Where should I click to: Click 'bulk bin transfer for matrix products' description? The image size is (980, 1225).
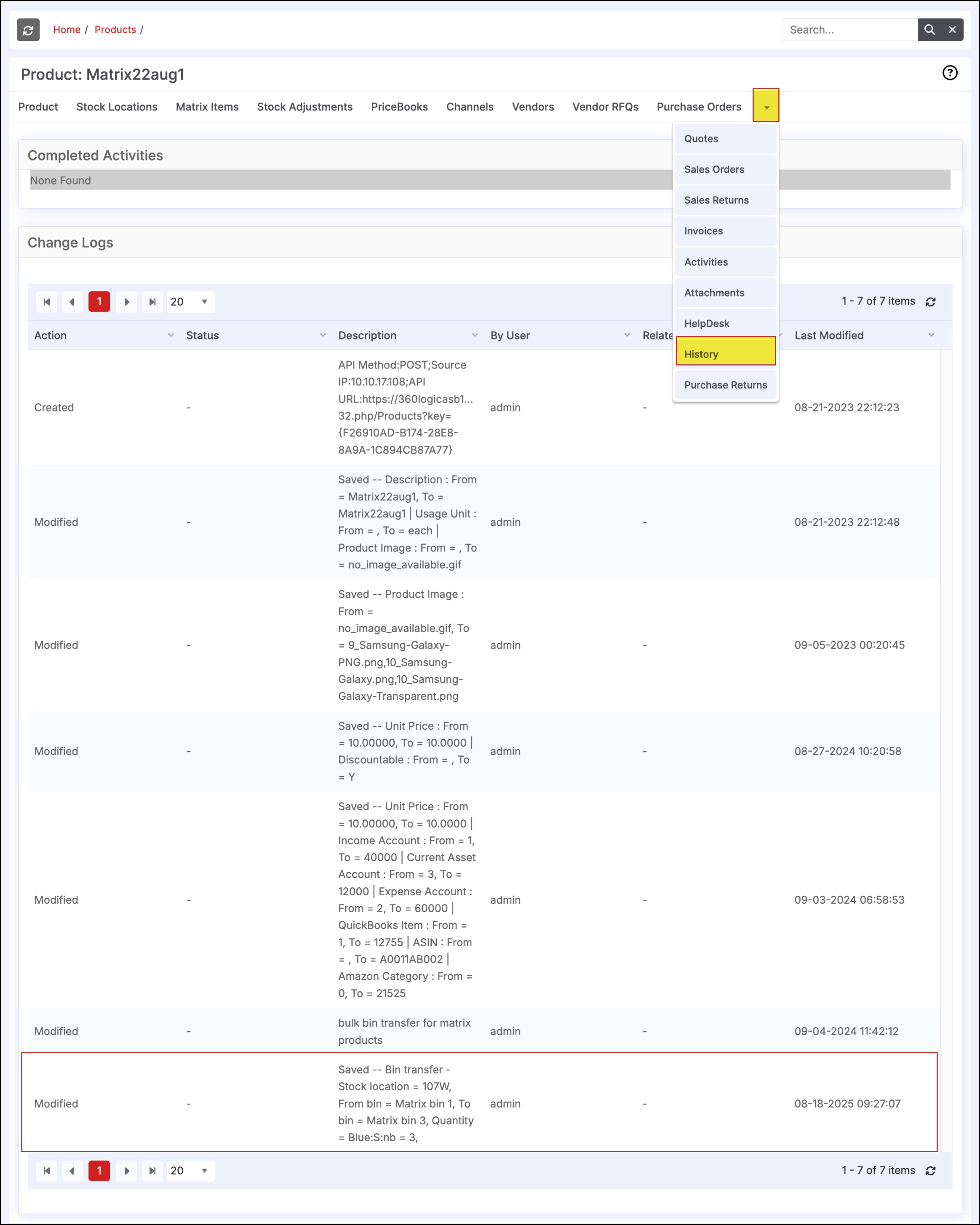404,1031
